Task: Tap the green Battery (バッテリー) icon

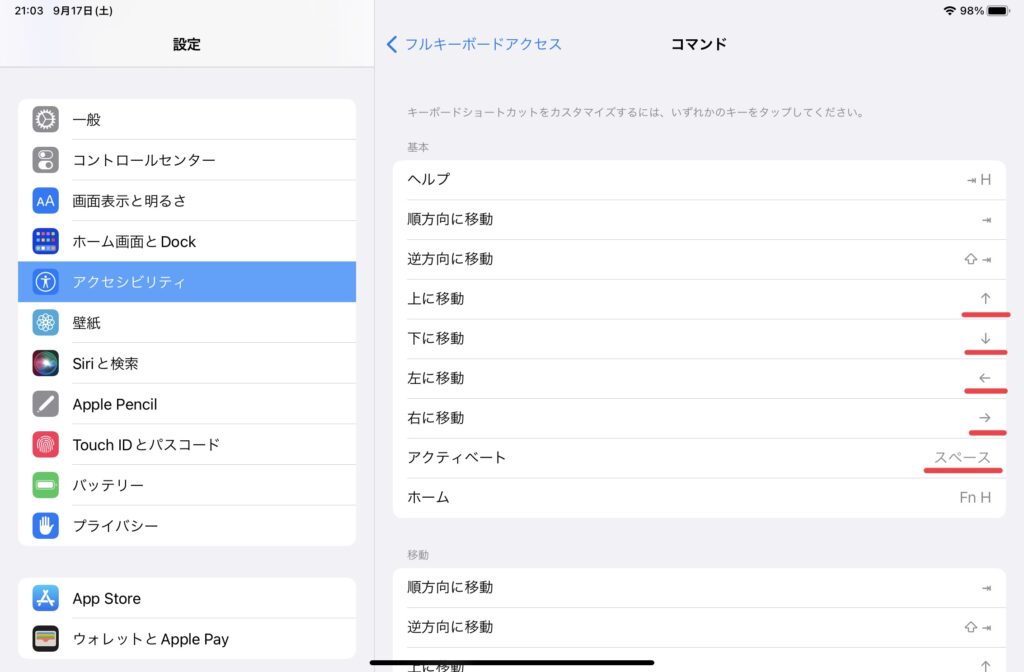Action: click(46, 486)
